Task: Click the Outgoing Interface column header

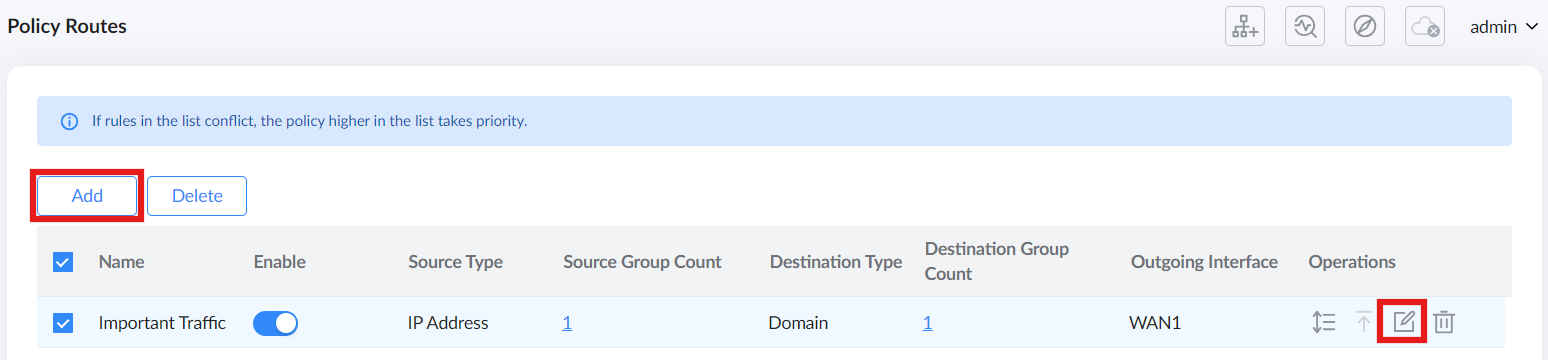Action: pyautogui.click(x=1204, y=262)
